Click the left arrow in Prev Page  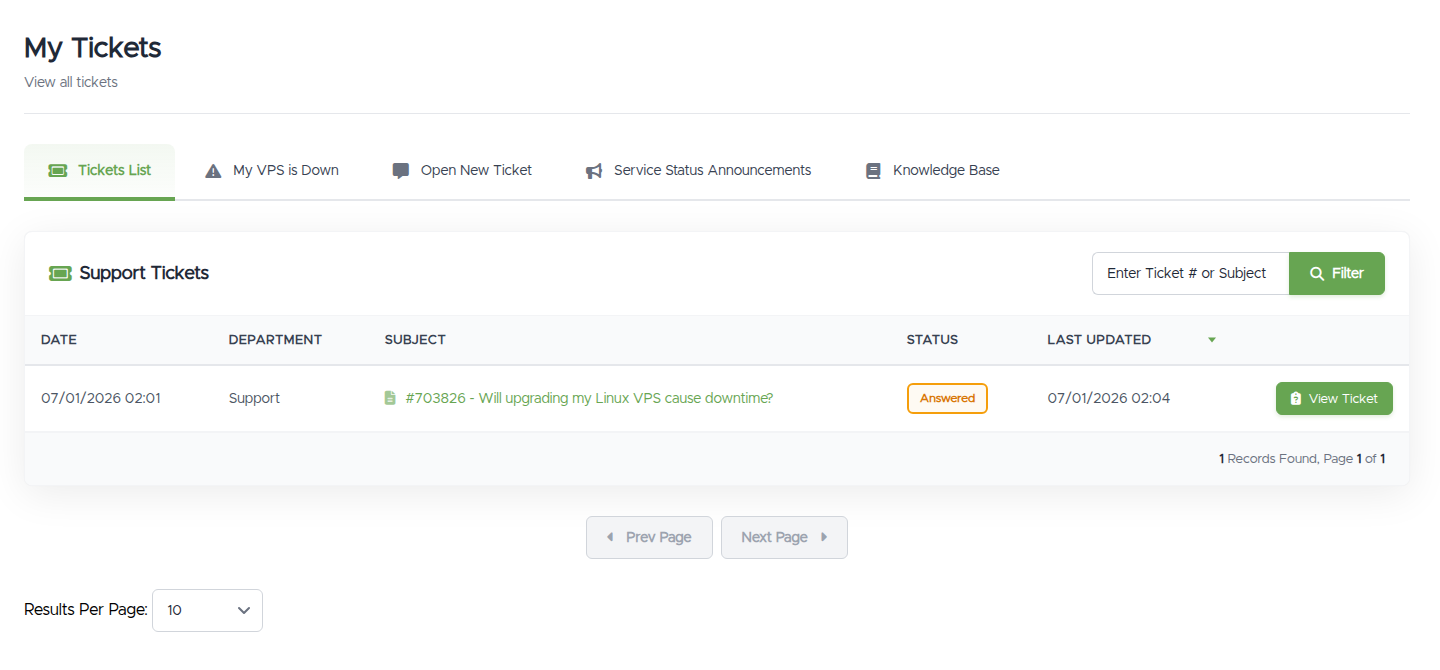coord(610,537)
